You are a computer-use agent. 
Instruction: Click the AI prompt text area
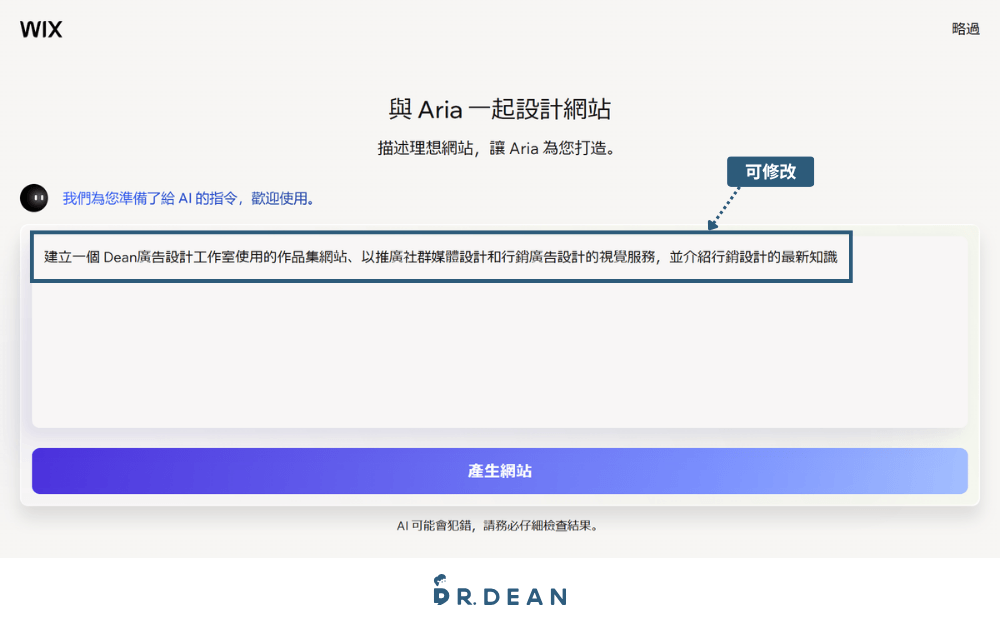coord(499,332)
